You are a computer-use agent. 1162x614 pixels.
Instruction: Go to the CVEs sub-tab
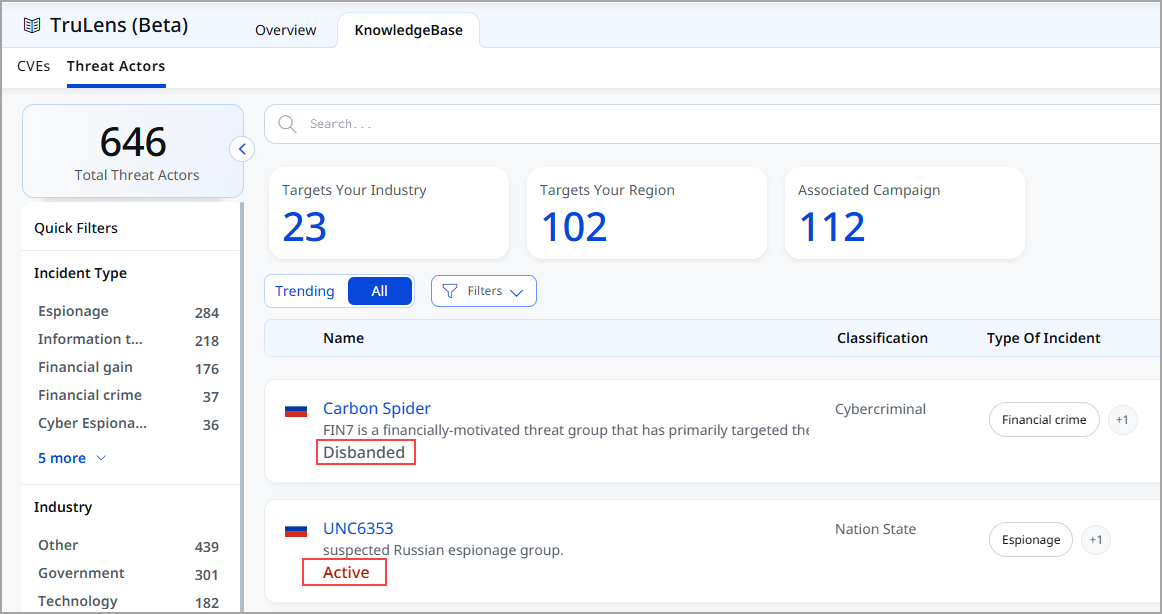point(33,66)
